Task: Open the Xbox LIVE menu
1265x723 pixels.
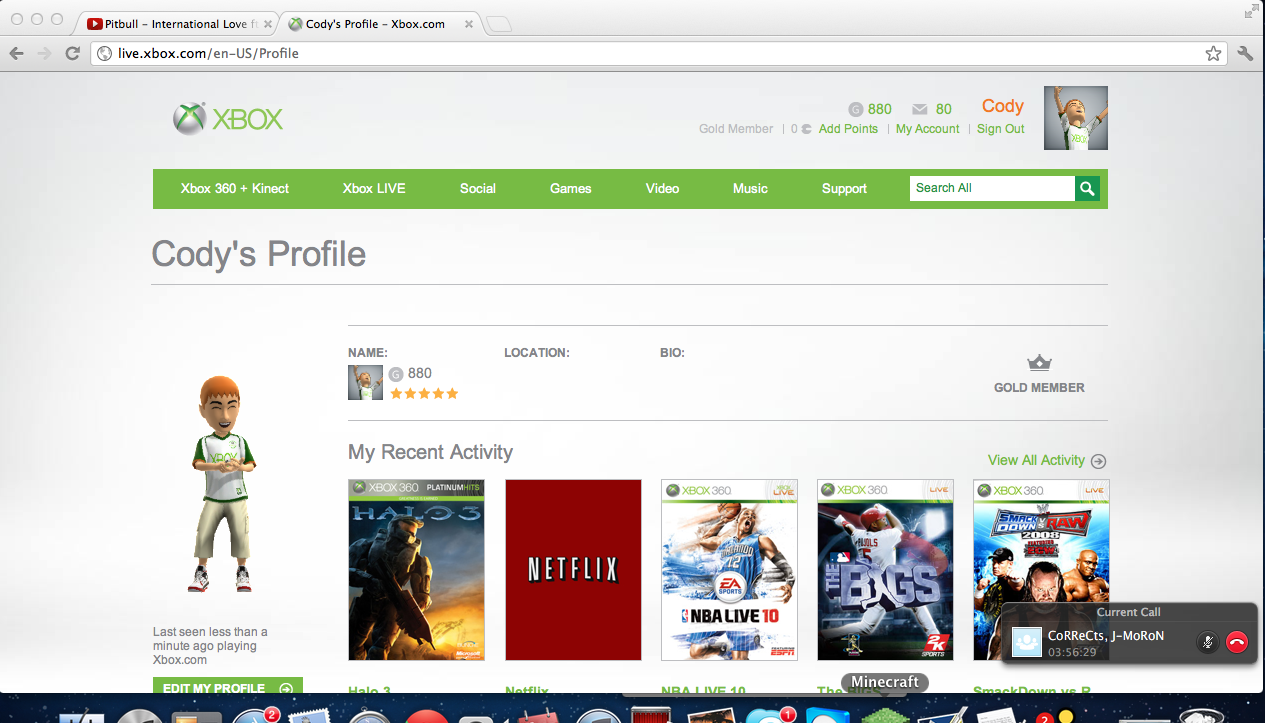Action: [374, 188]
